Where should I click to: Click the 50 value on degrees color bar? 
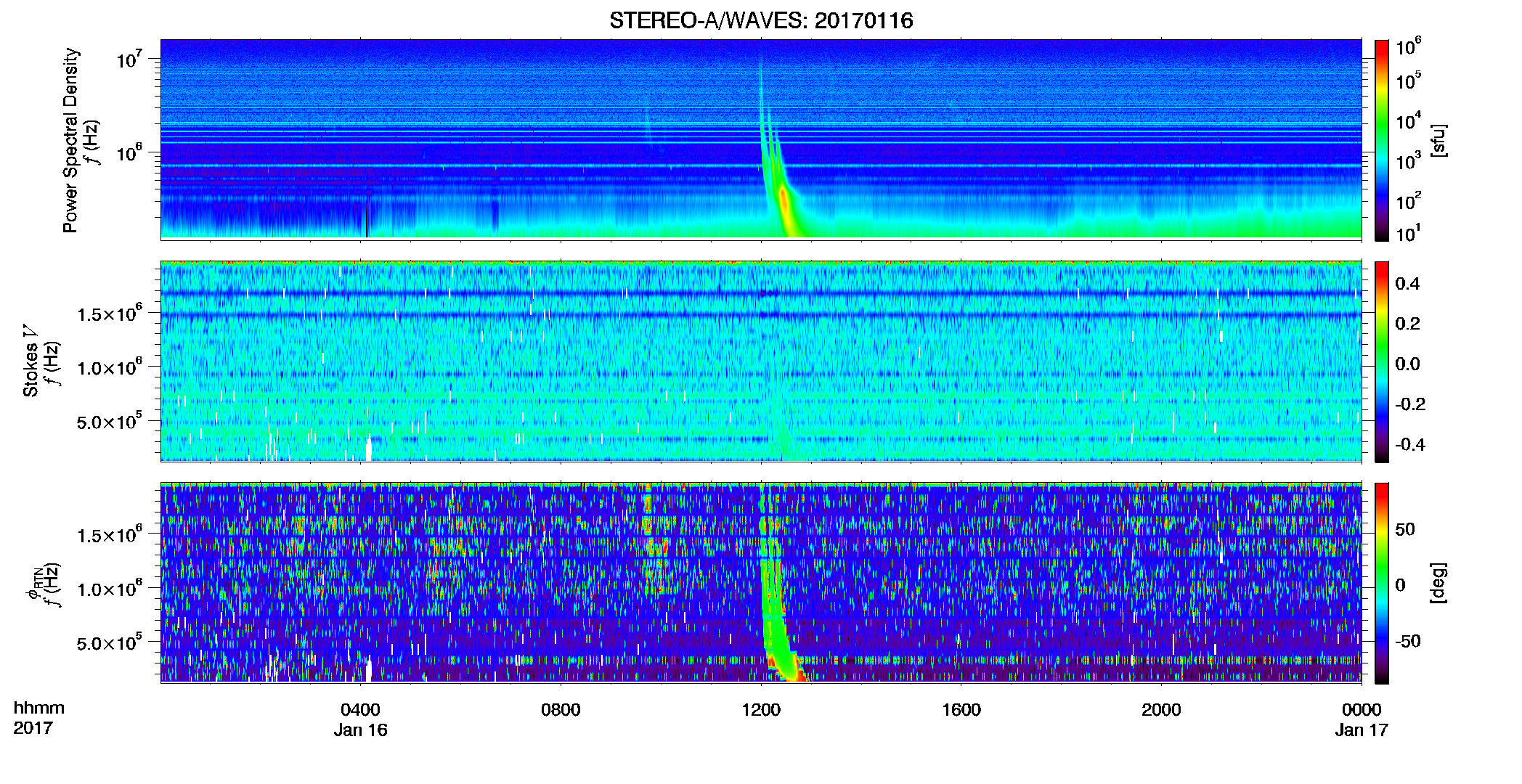coord(1405,529)
